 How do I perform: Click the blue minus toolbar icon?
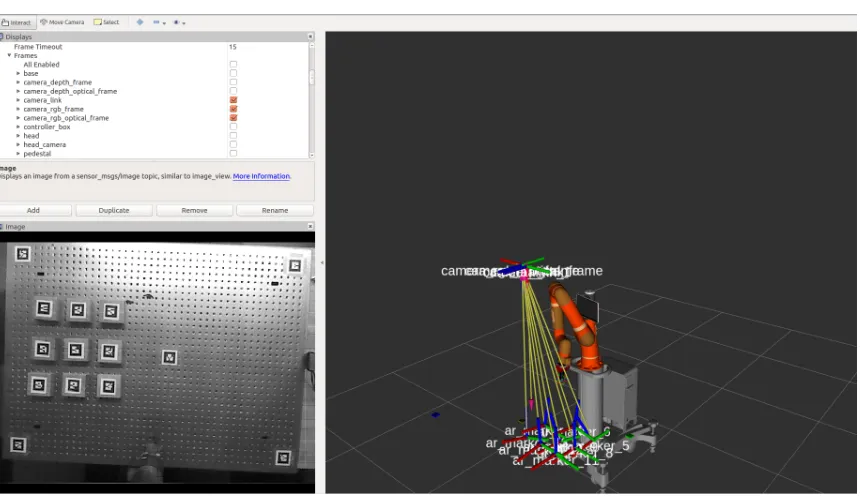click(156, 23)
